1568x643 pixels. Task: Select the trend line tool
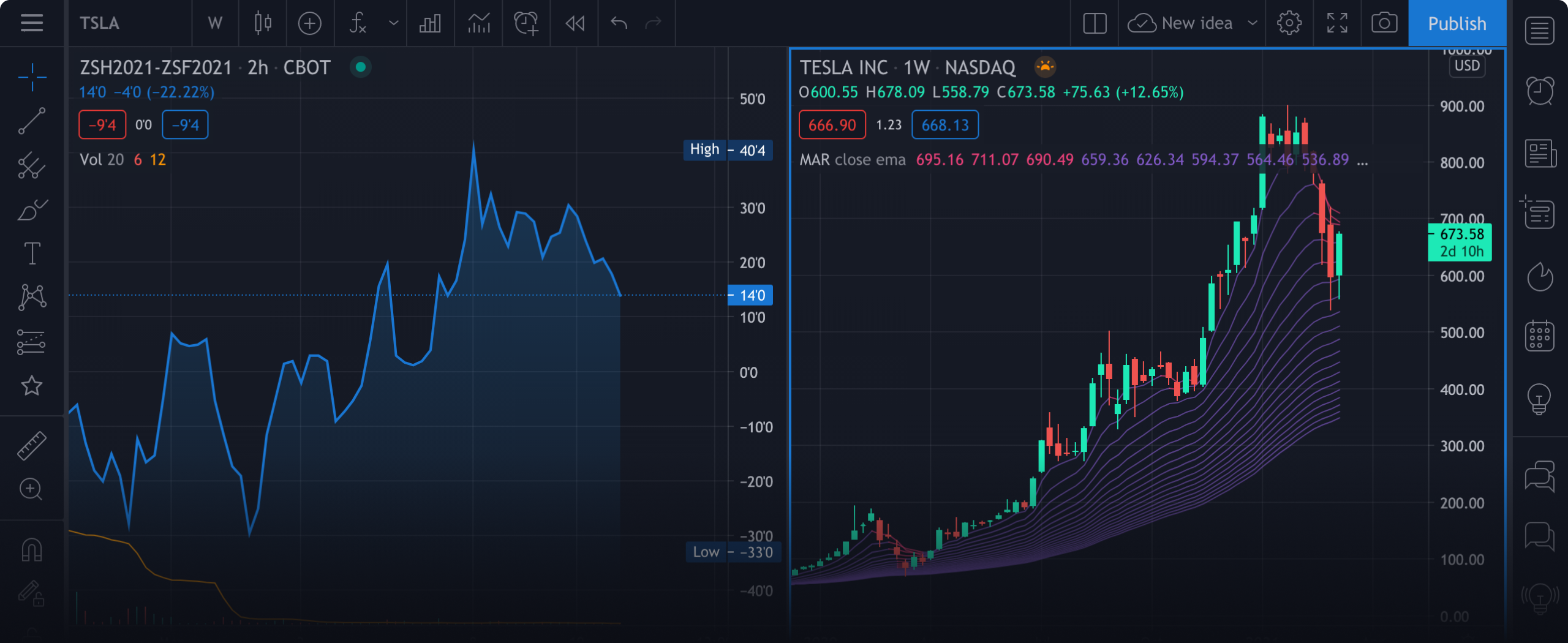[32, 121]
